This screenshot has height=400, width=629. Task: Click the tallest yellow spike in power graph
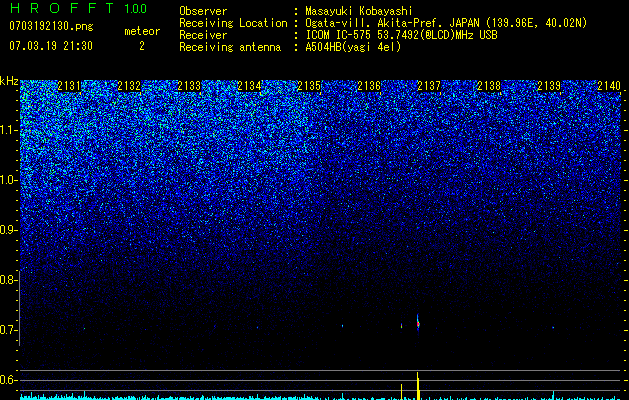(418, 386)
